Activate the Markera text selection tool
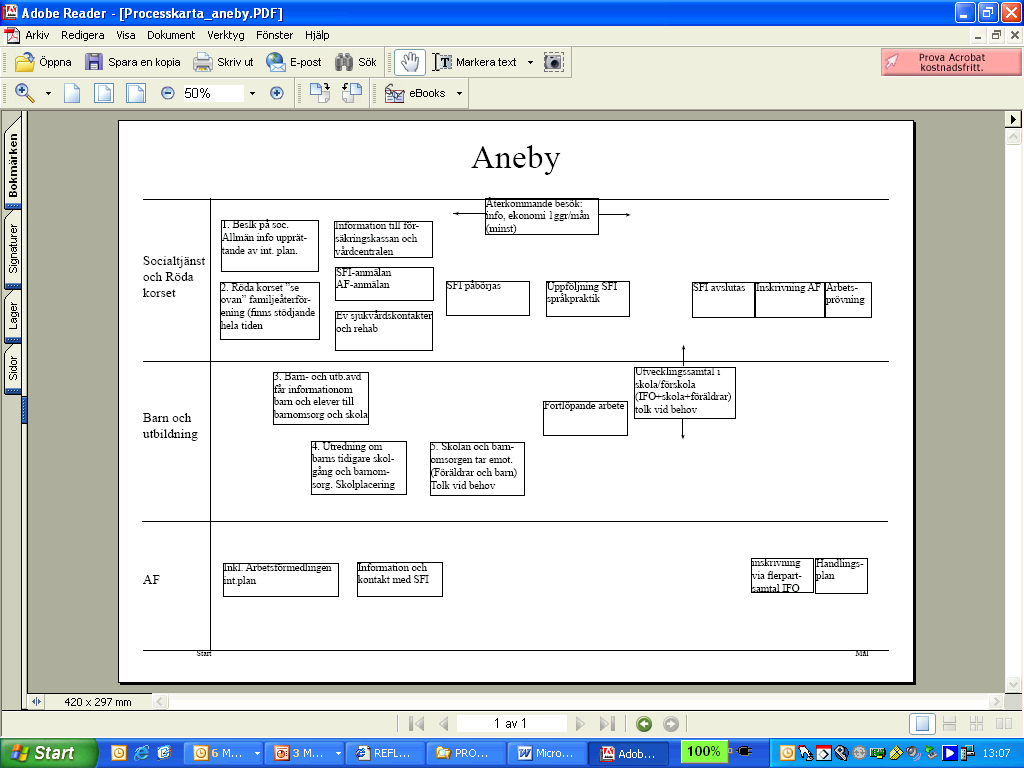The height and width of the screenshot is (768, 1024). [x=475, y=62]
